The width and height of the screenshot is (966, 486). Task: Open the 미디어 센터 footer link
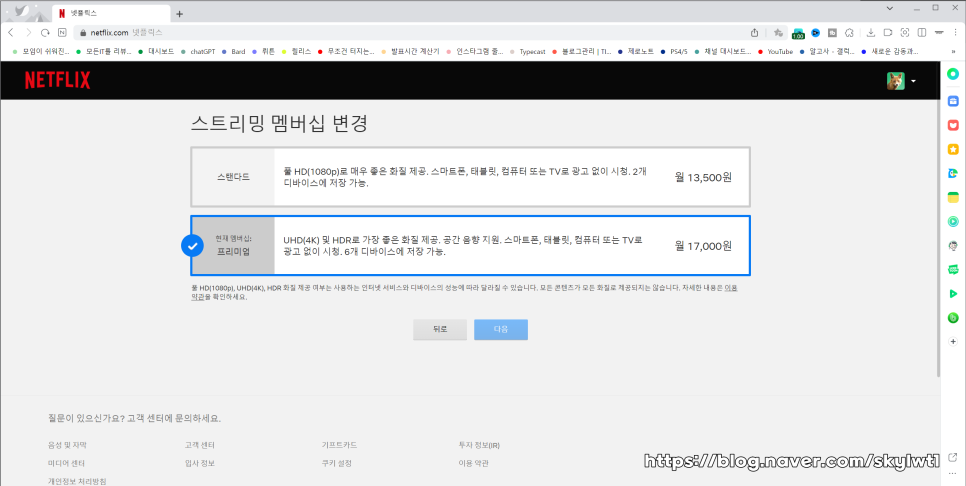(x=66, y=463)
